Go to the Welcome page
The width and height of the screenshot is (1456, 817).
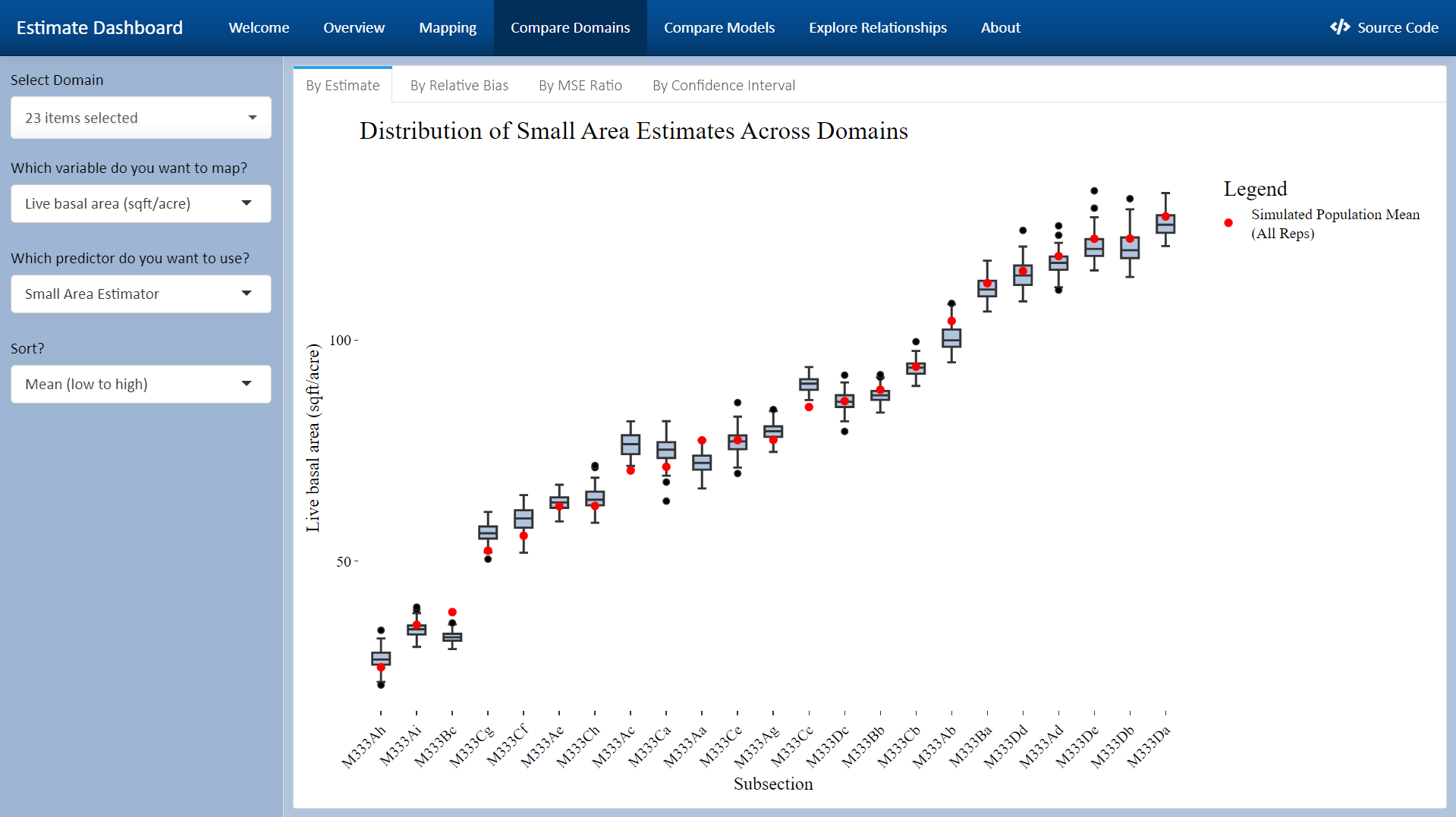[259, 27]
